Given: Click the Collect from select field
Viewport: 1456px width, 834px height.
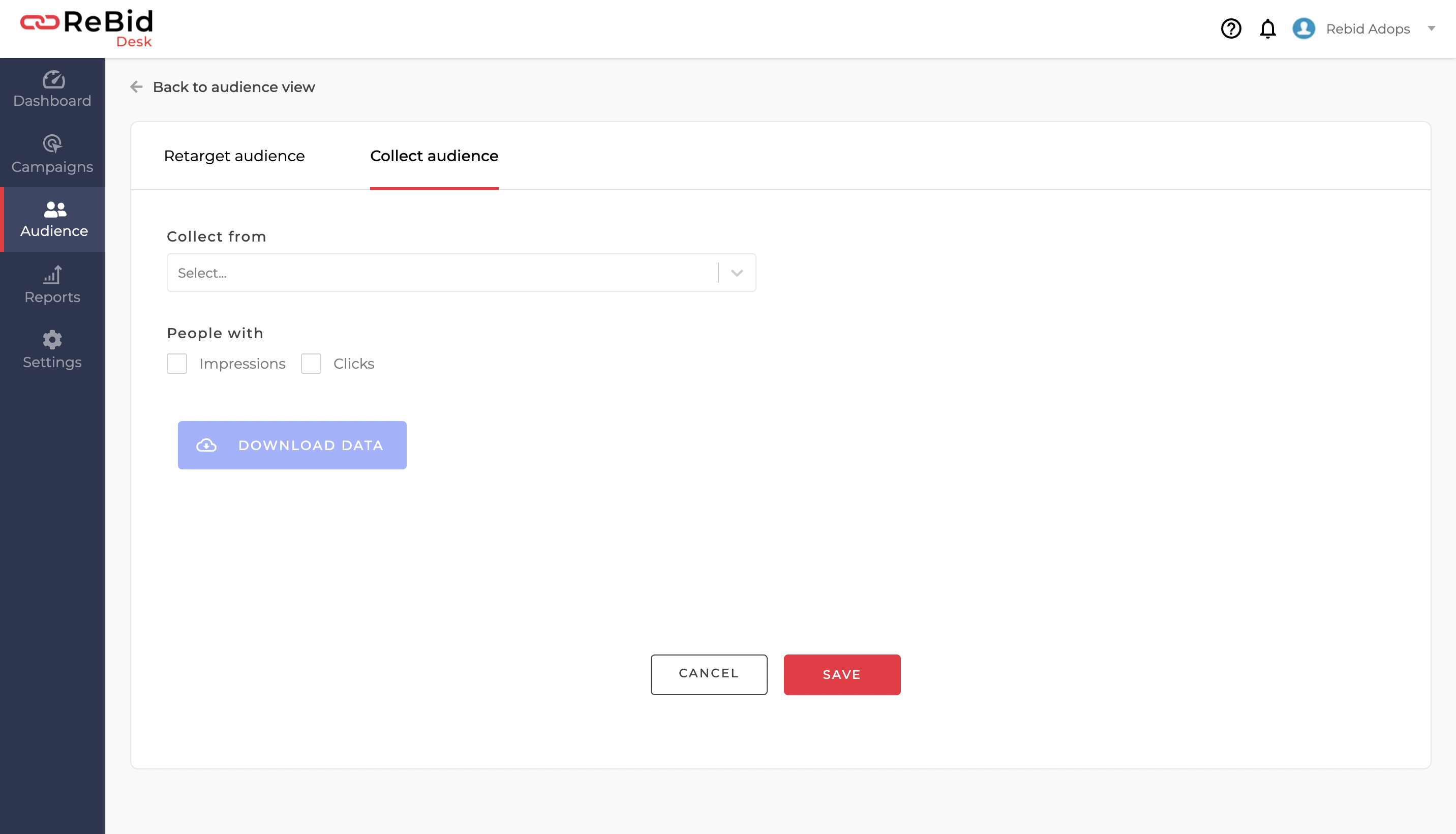Looking at the screenshot, I should 461,273.
